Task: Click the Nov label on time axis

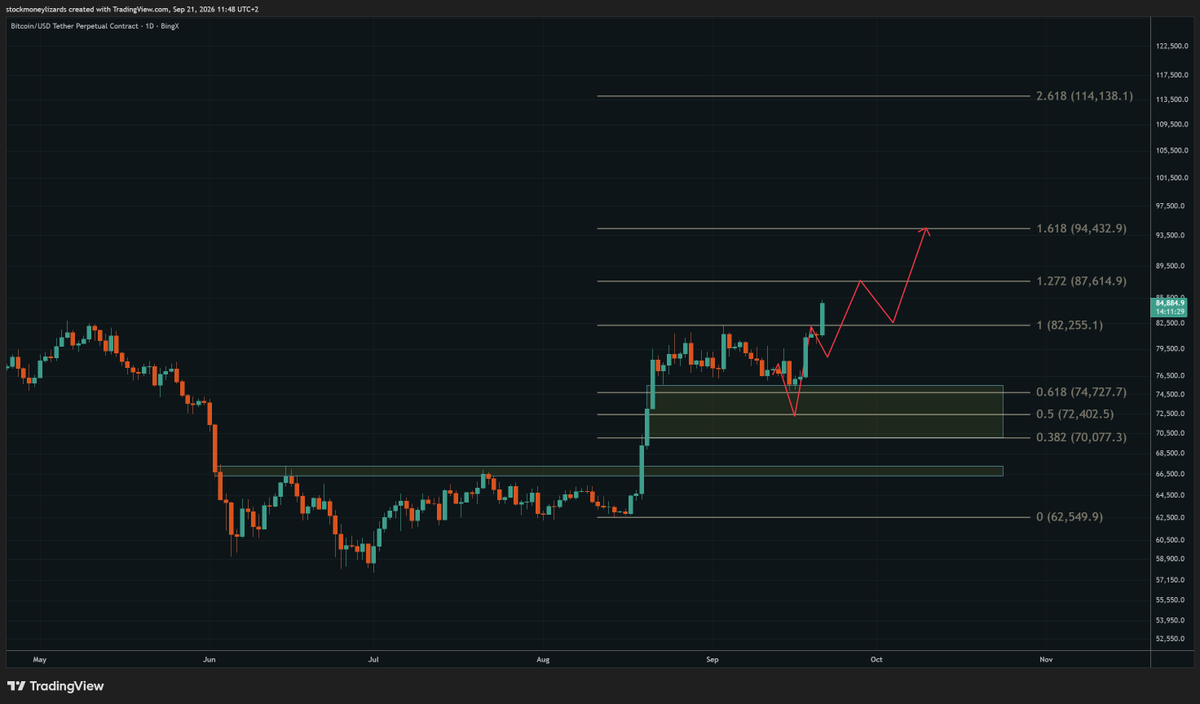Action: tap(1046, 660)
